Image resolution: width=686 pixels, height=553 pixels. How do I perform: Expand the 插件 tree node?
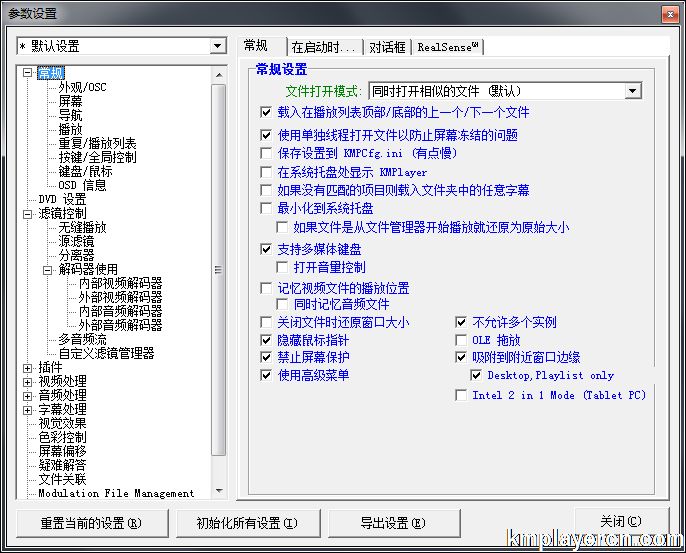28,368
